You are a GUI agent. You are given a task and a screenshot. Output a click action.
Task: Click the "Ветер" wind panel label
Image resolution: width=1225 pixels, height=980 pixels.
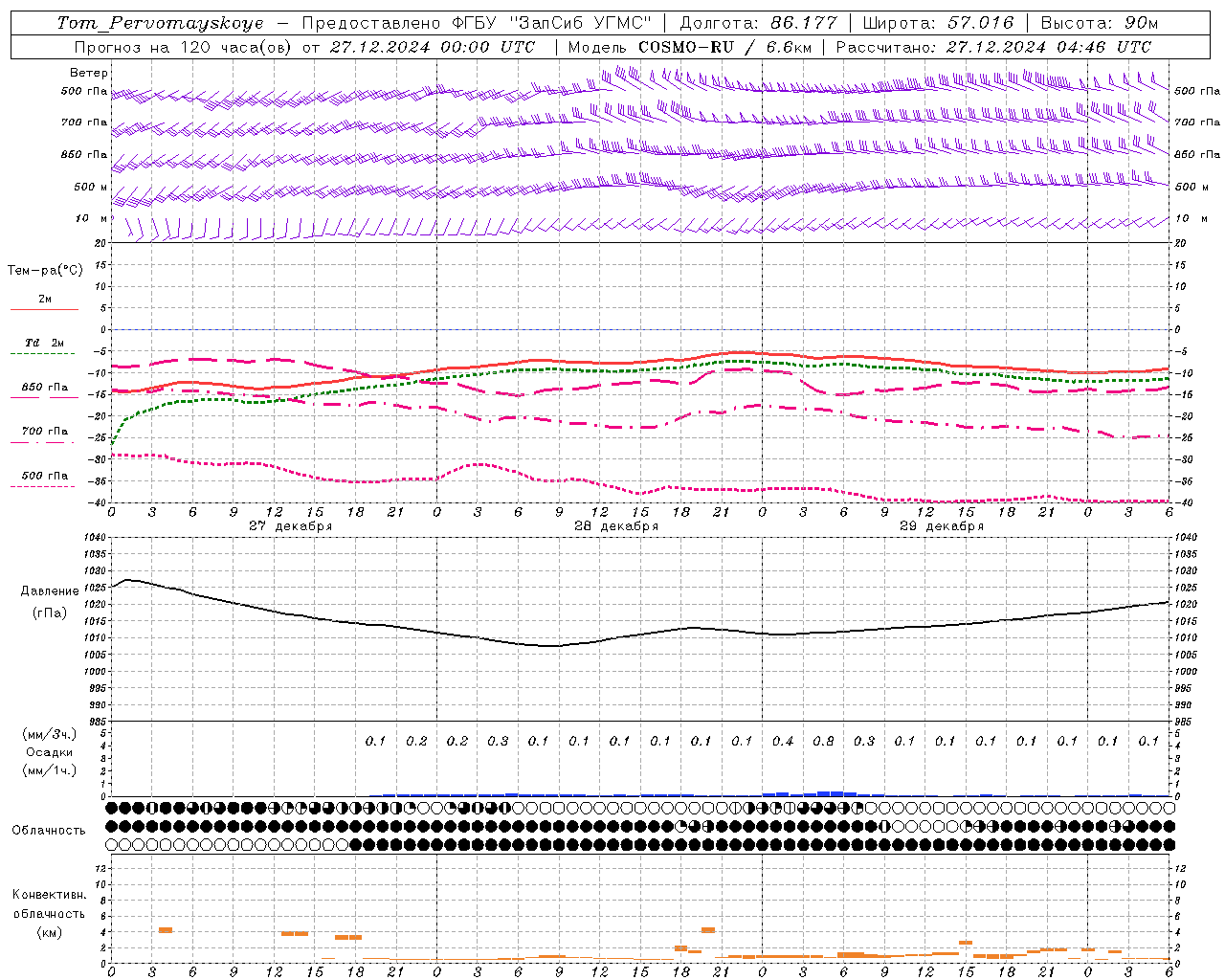click(x=89, y=73)
